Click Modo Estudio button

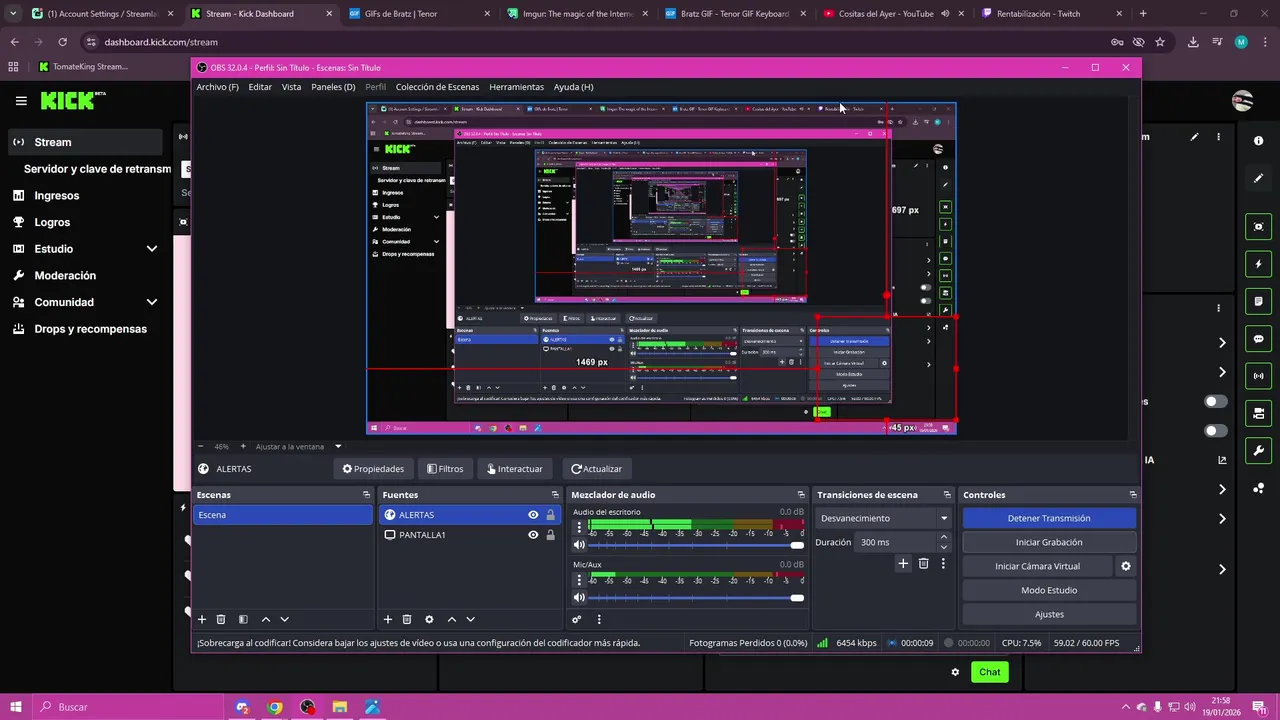[1049, 590]
